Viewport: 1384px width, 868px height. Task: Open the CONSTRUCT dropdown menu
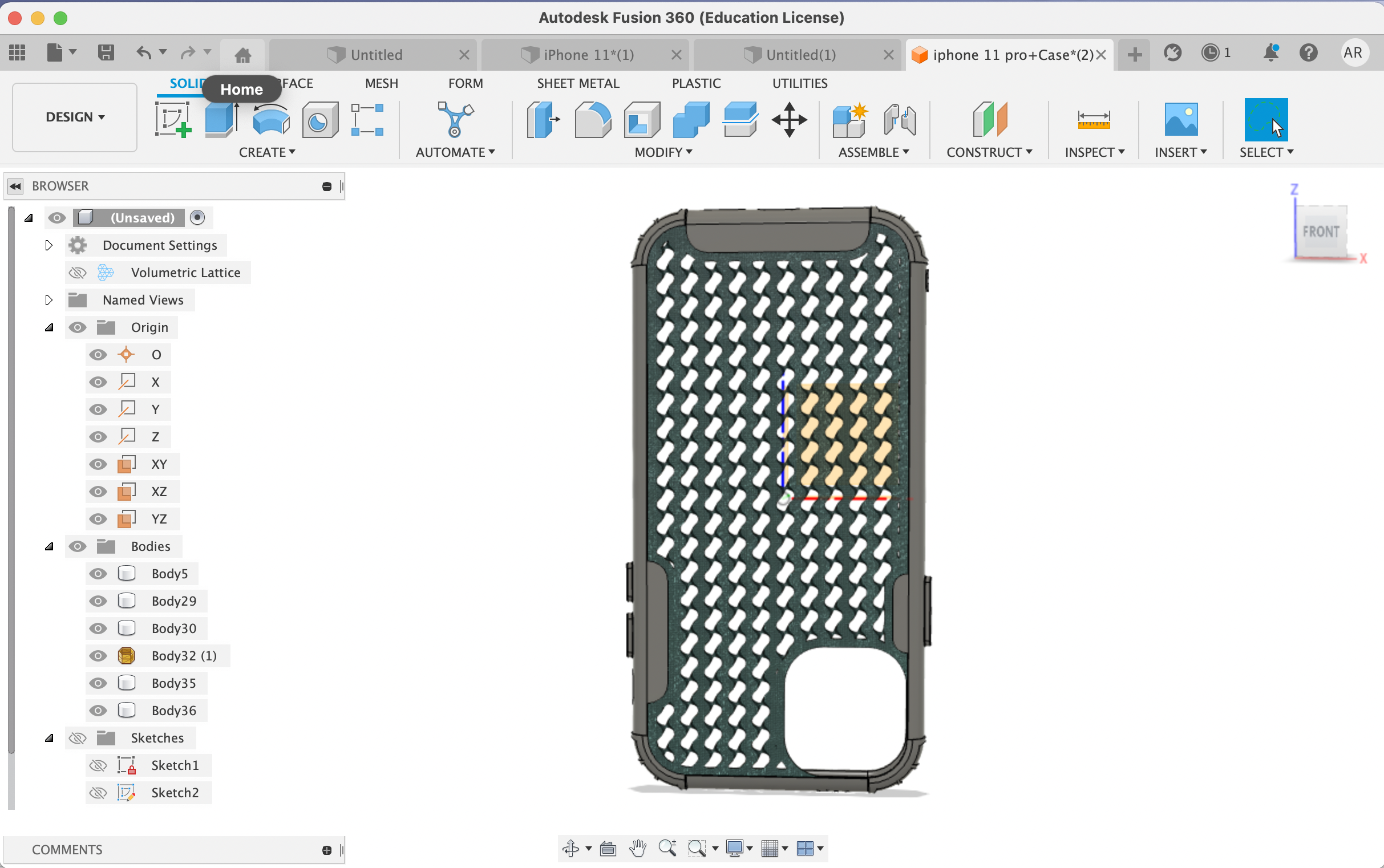[x=989, y=152]
